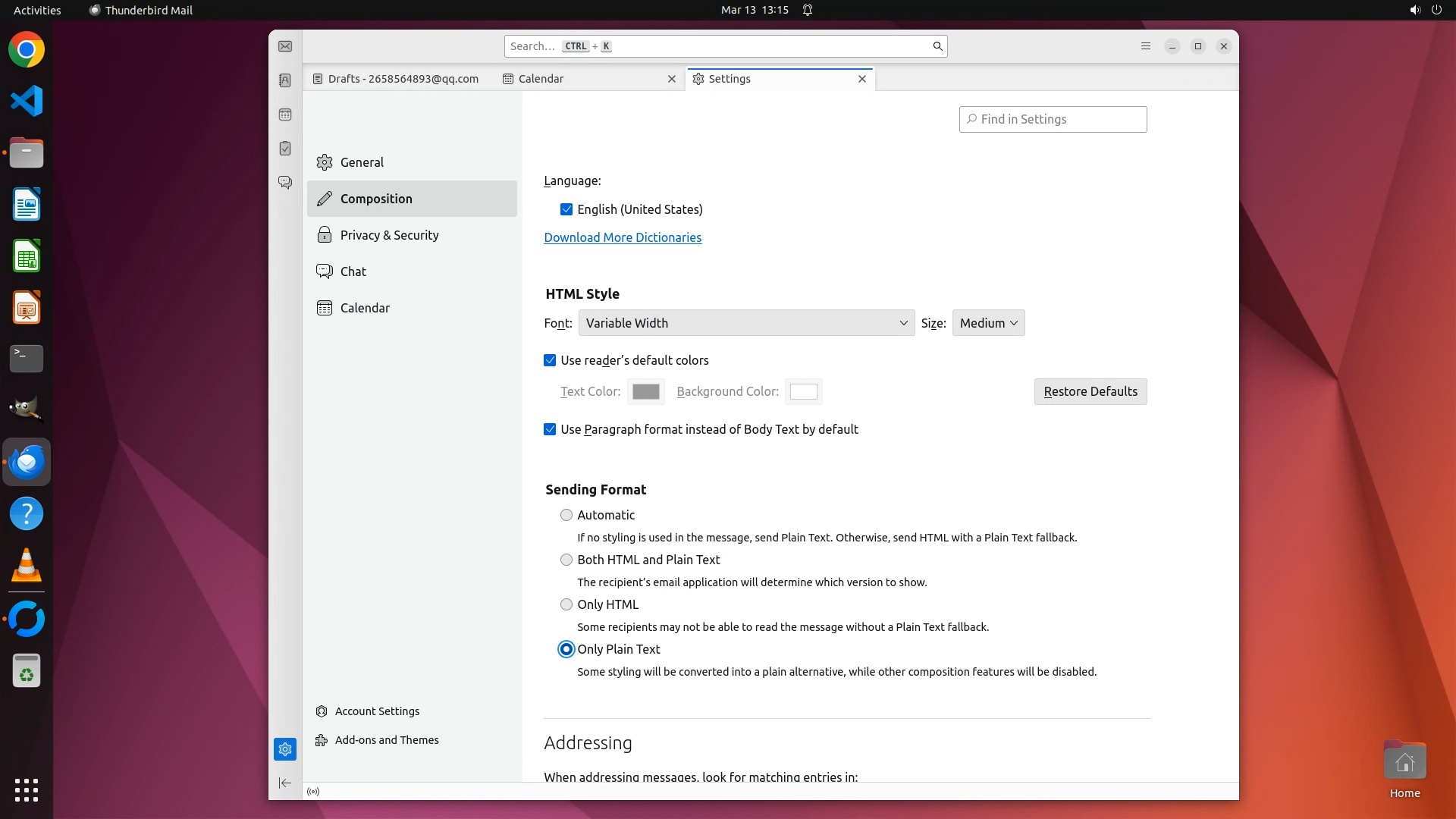The height and width of the screenshot is (819, 1456).
Task: Open the Tasks space icon in sidebar
Action: pyautogui.click(x=285, y=149)
